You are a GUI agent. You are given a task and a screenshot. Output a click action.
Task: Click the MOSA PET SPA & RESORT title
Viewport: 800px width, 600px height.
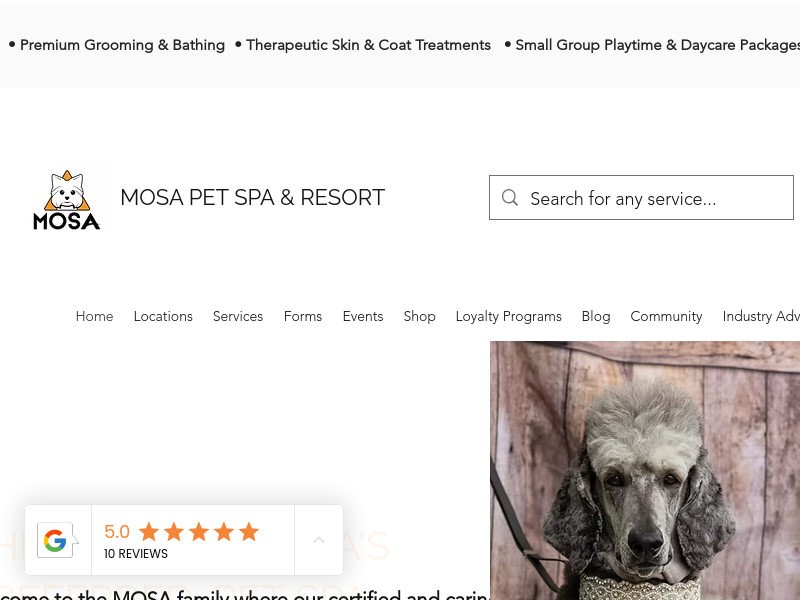[253, 197]
